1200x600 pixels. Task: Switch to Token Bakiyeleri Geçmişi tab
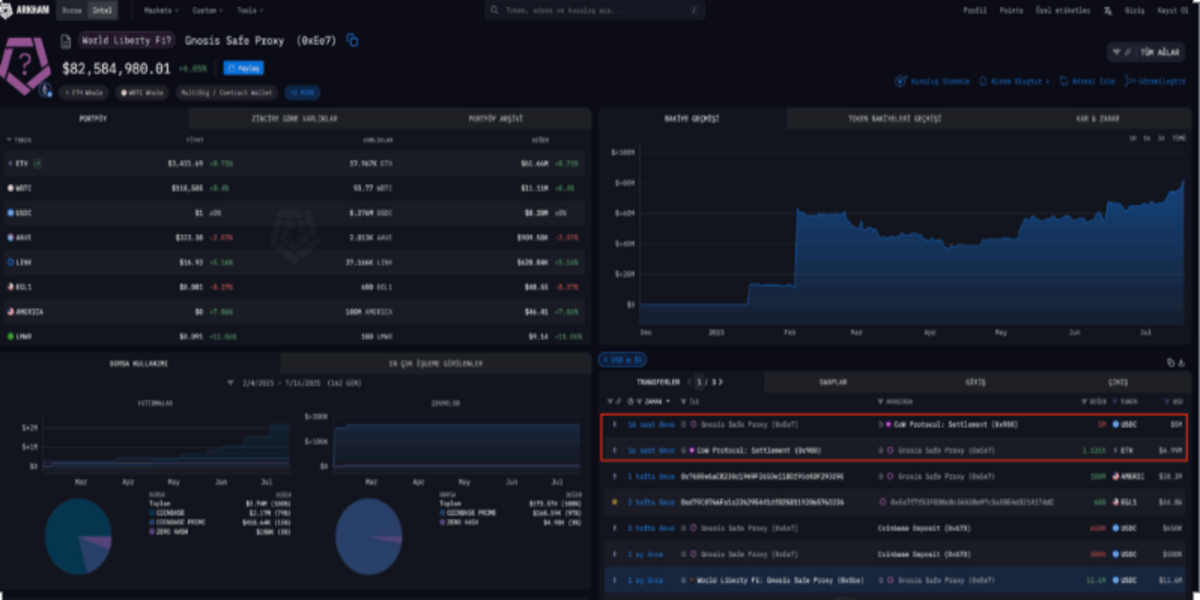coord(895,118)
